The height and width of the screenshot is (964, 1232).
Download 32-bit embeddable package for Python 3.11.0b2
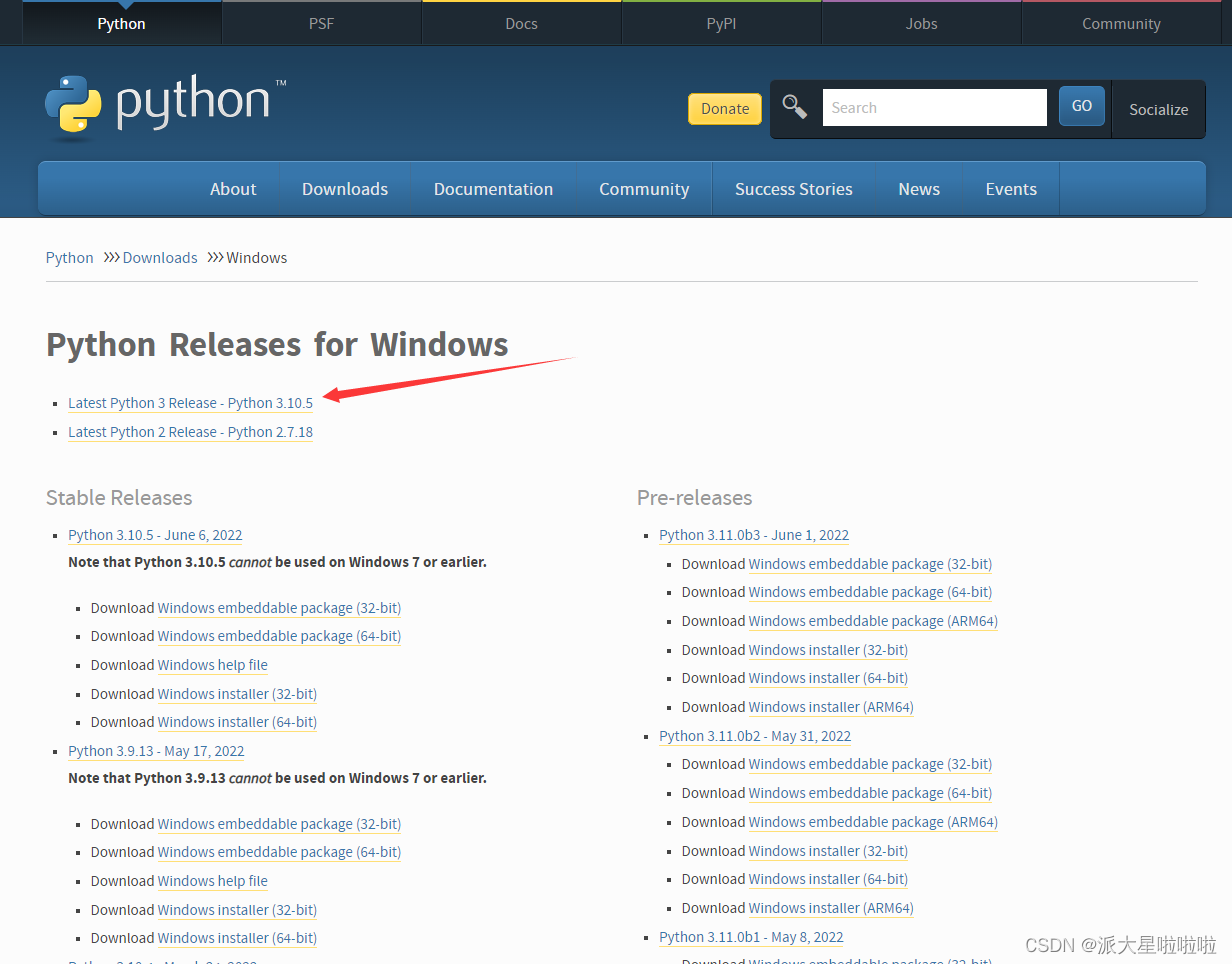click(x=870, y=764)
